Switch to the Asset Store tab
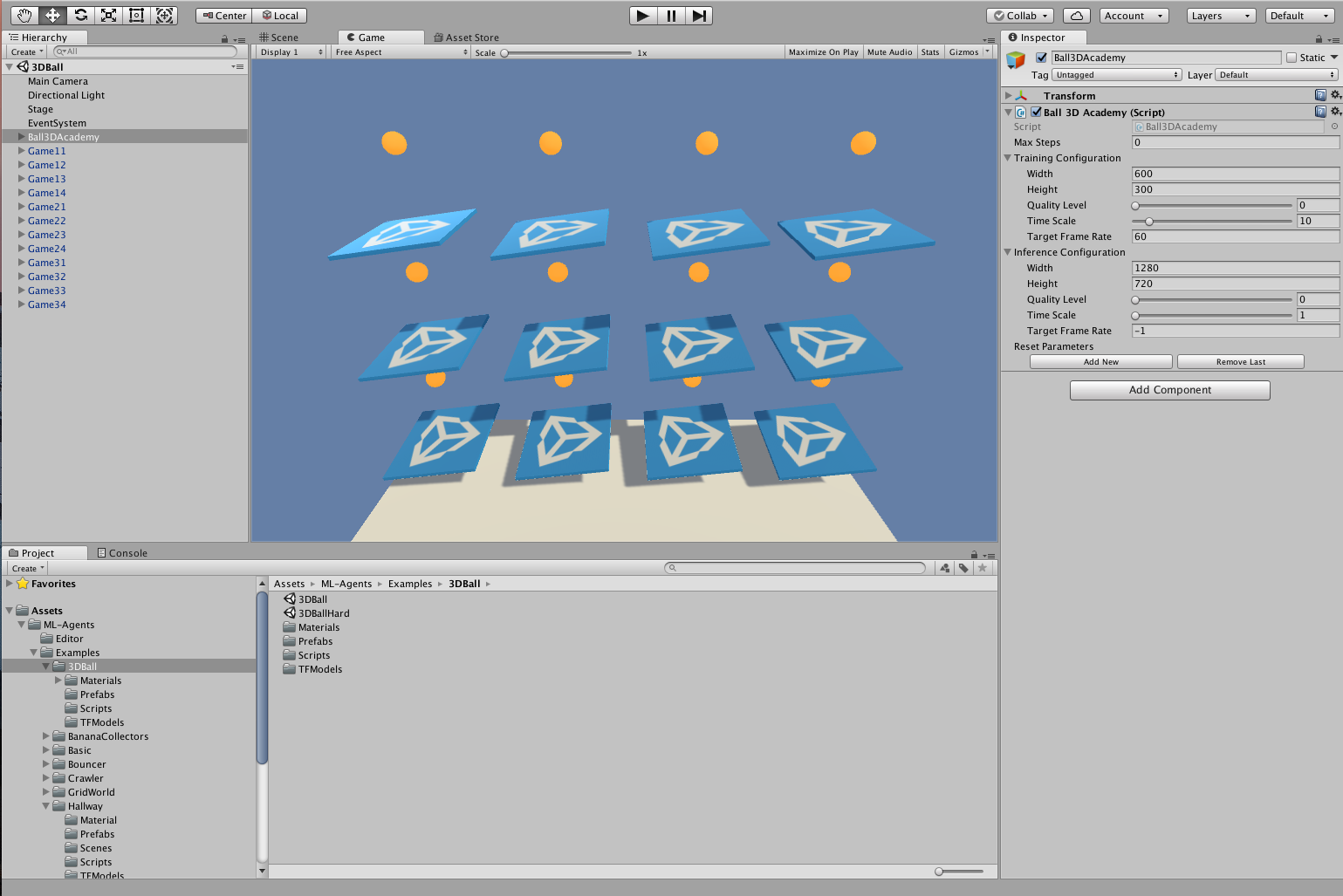Screen dimensions: 1343x896 pos(467,38)
